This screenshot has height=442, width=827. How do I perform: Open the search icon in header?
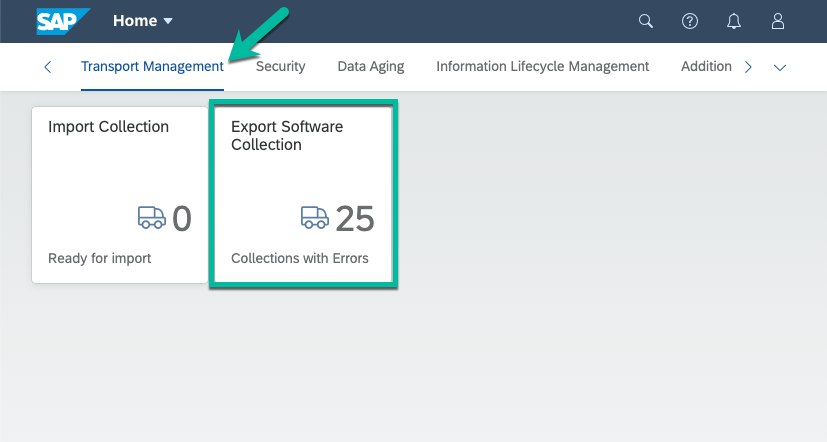(646, 21)
